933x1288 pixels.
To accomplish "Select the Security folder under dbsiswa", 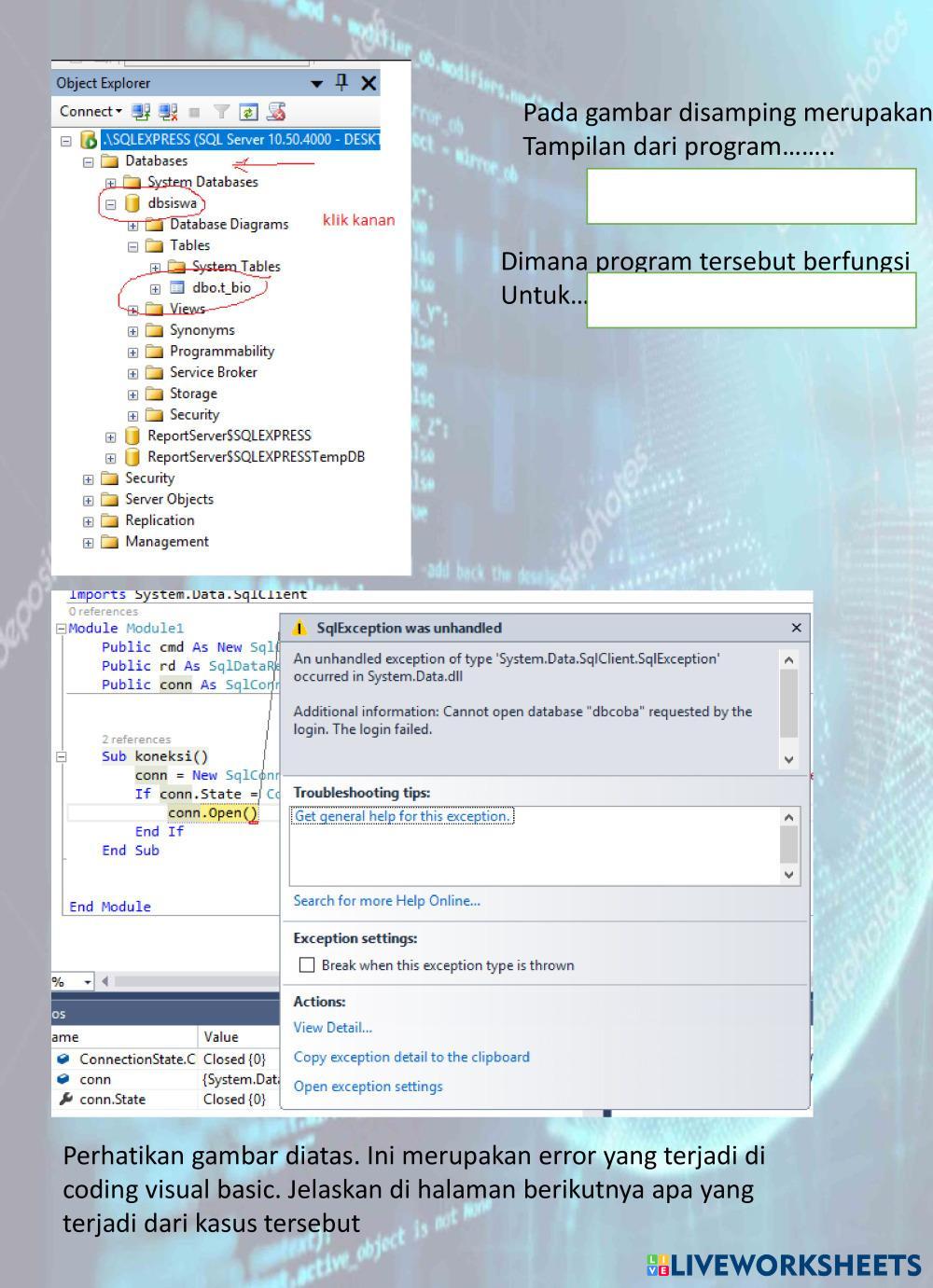I will [193, 415].
